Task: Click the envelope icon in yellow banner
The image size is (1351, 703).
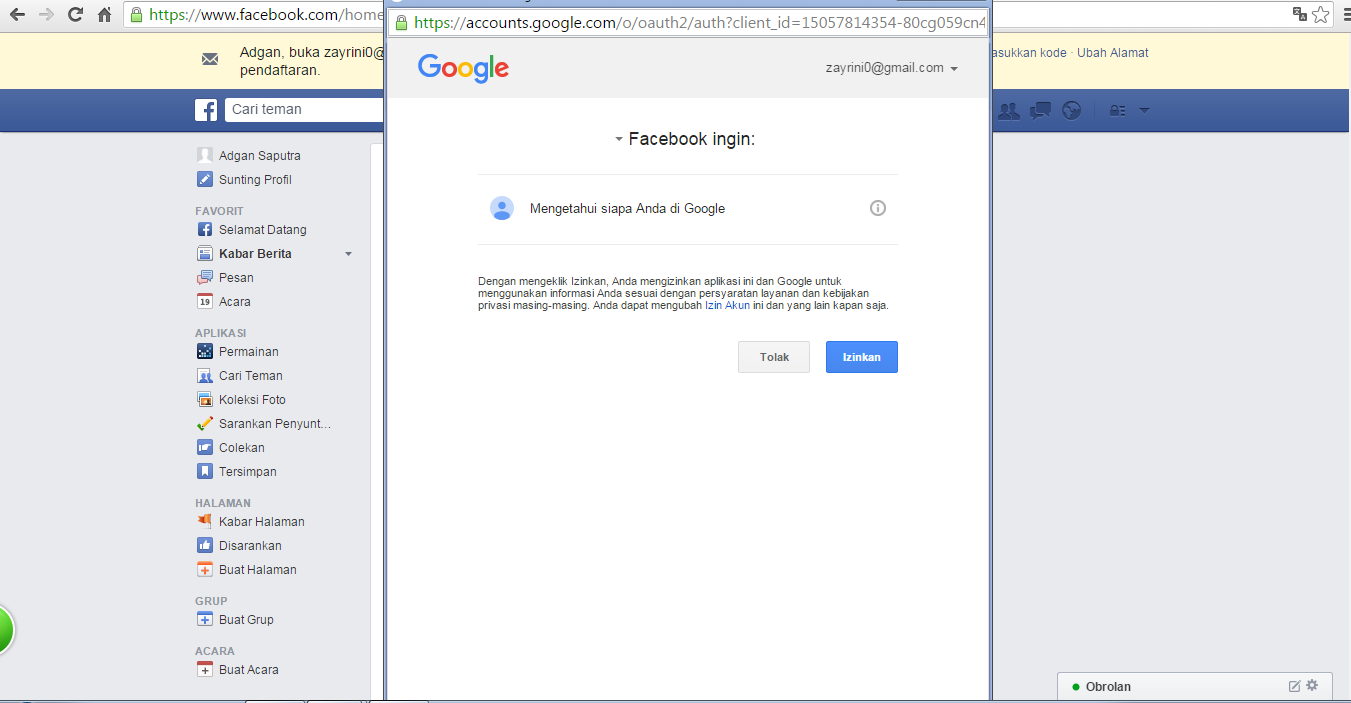Action: click(210, 59)
